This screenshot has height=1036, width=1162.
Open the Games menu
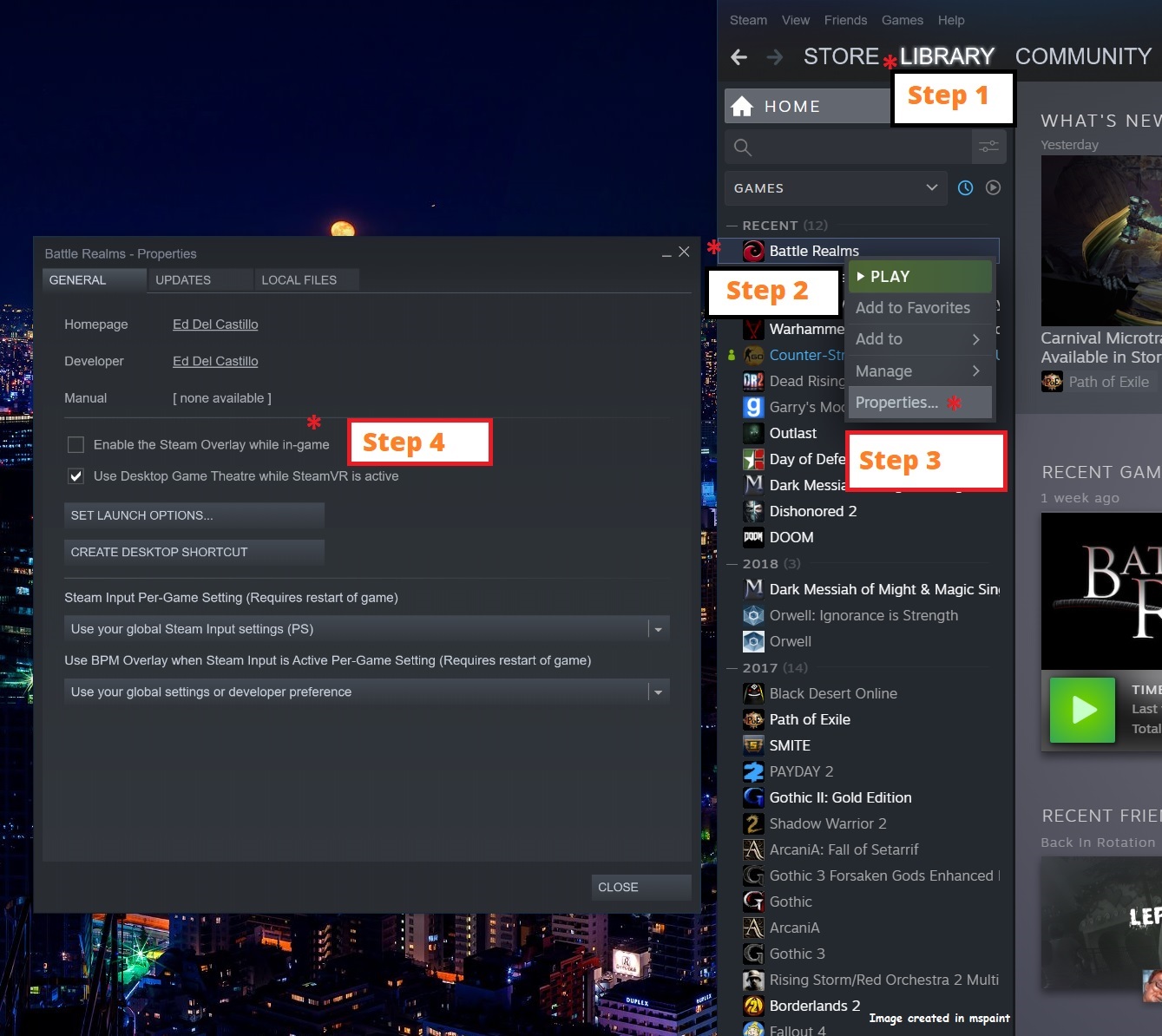pos(903,20)
